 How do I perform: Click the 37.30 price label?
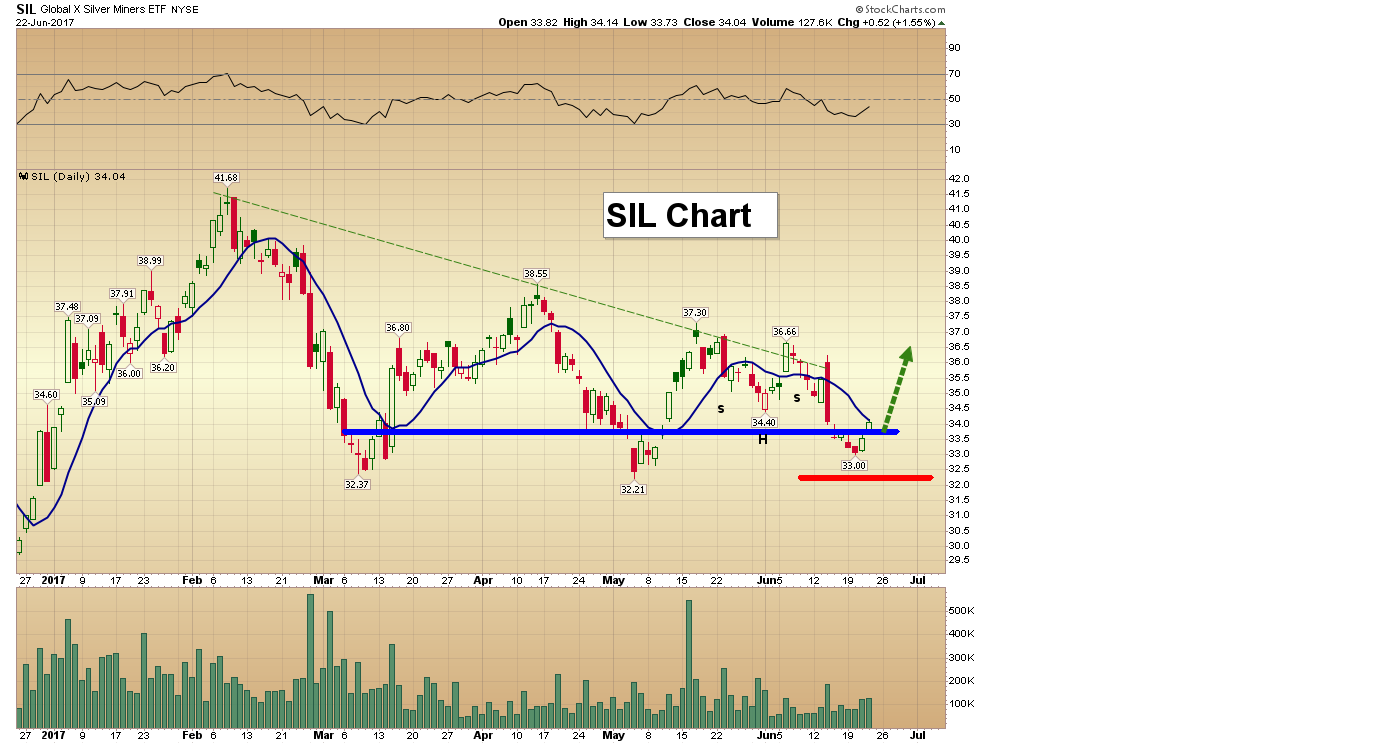point(695,312)
